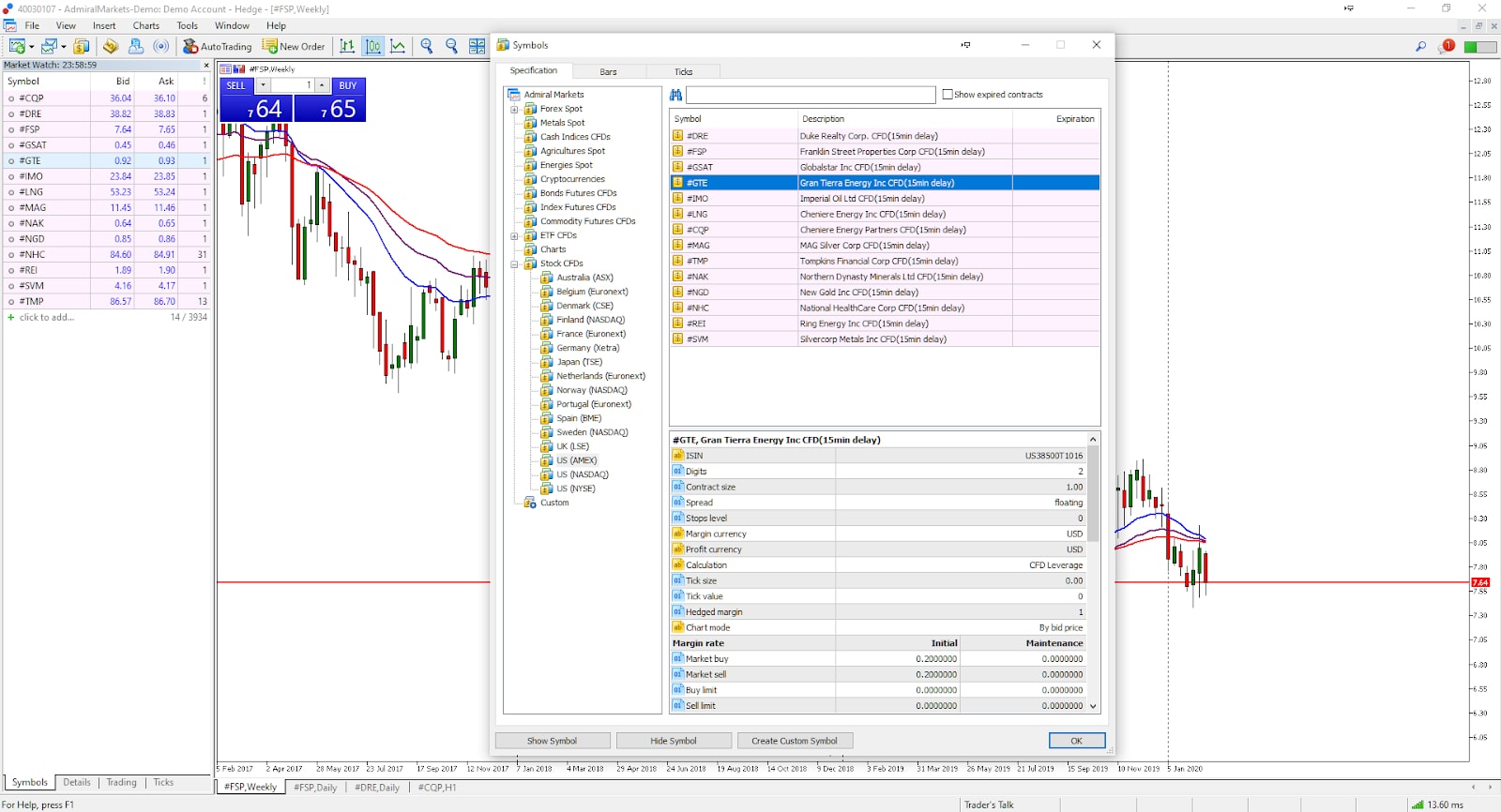Switch to the #DRE,Daily chart tab
This screenshot has width=1501, height=812.
pos(377,788)
